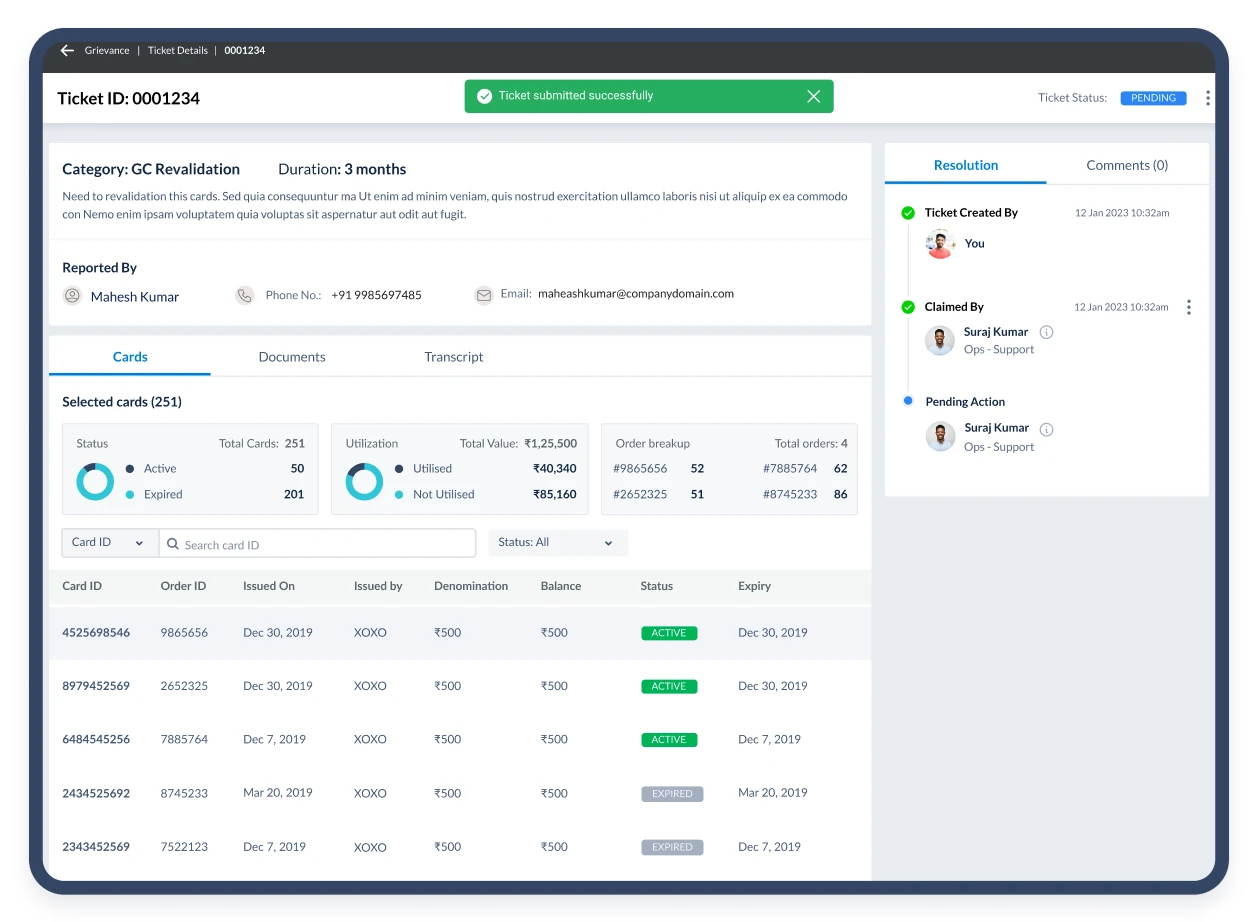Click the Expiry column header

coord(754,586)
